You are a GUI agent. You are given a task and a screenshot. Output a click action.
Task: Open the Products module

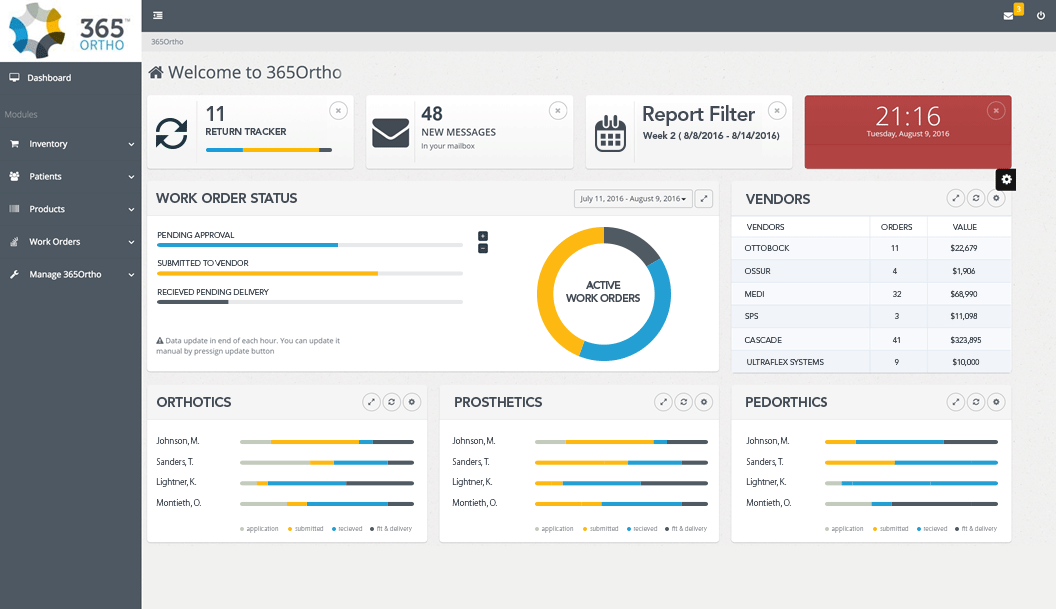click(71, 209)
